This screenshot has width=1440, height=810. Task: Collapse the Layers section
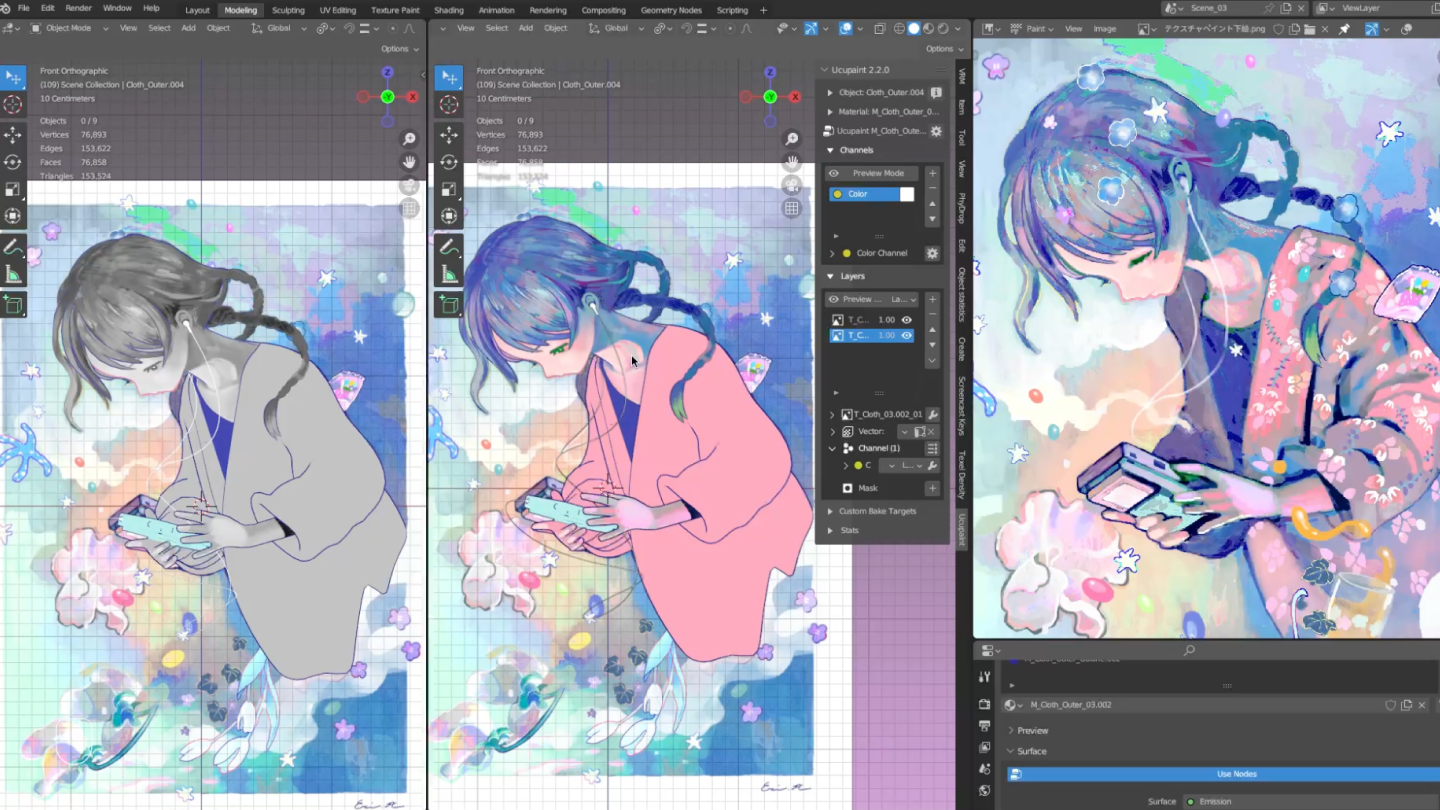[830, 276]
